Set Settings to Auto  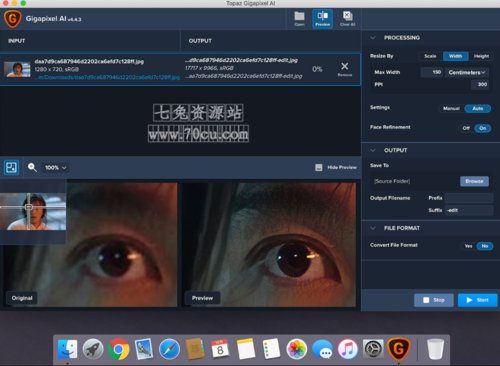(x=478, y=108)
